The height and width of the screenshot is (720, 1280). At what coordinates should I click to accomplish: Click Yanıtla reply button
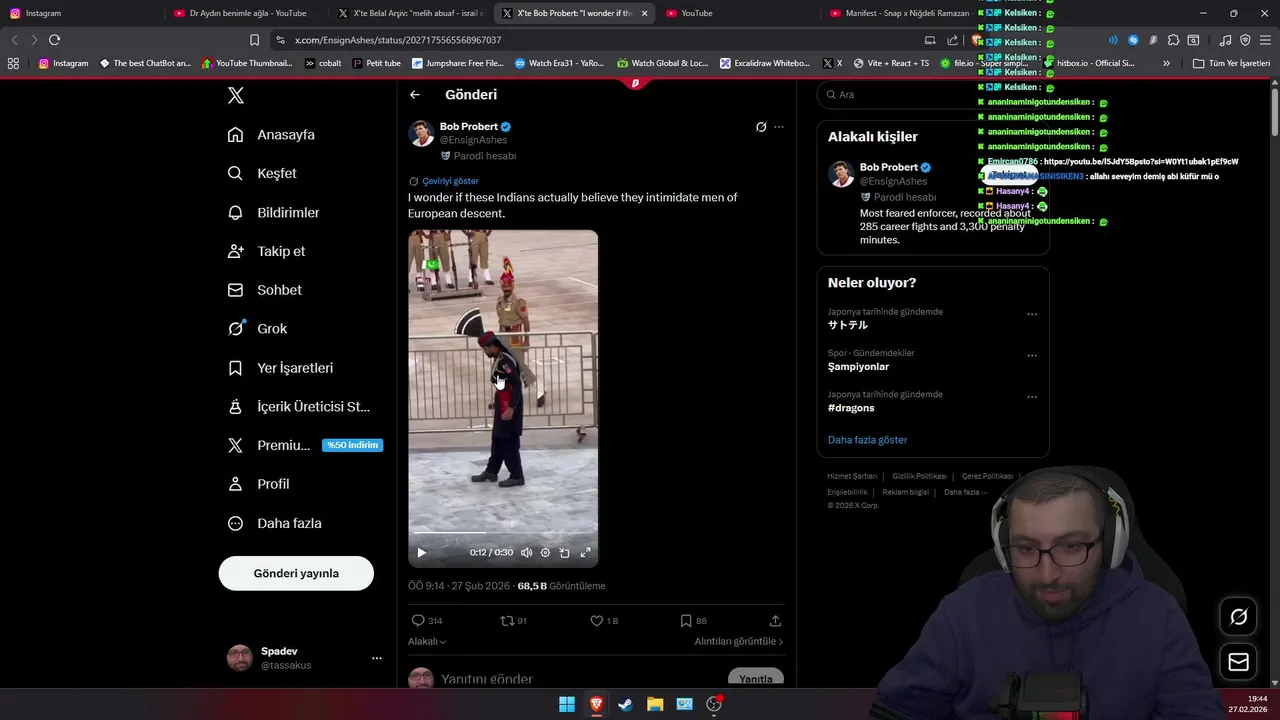755,678
